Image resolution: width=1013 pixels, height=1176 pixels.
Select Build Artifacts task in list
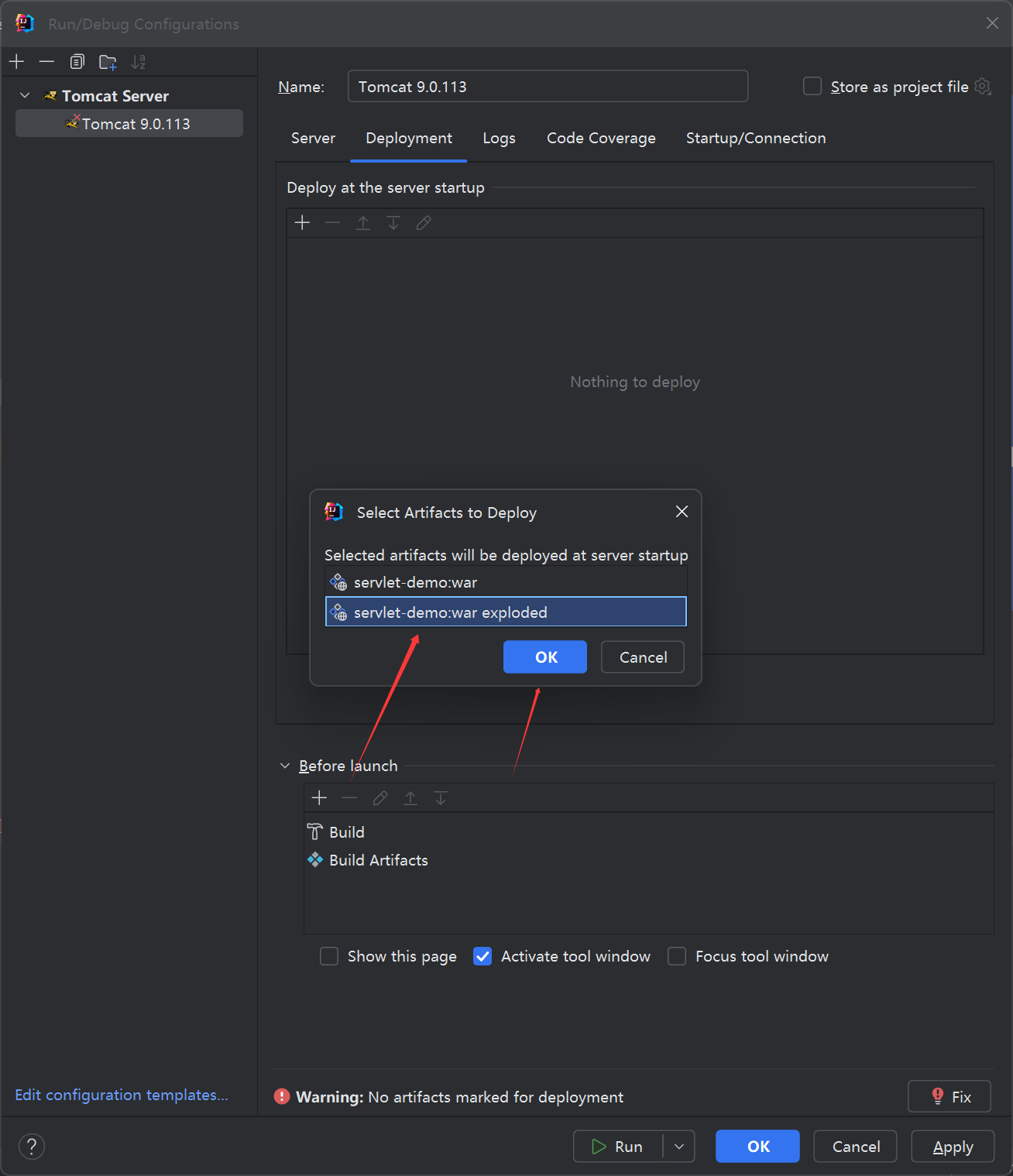click(x=649, y=860)
